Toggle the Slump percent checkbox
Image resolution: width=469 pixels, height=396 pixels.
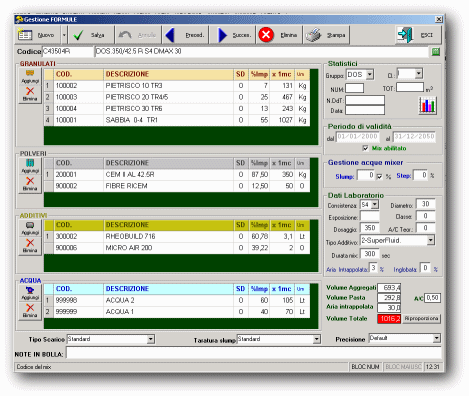click(x=379, y=176)
